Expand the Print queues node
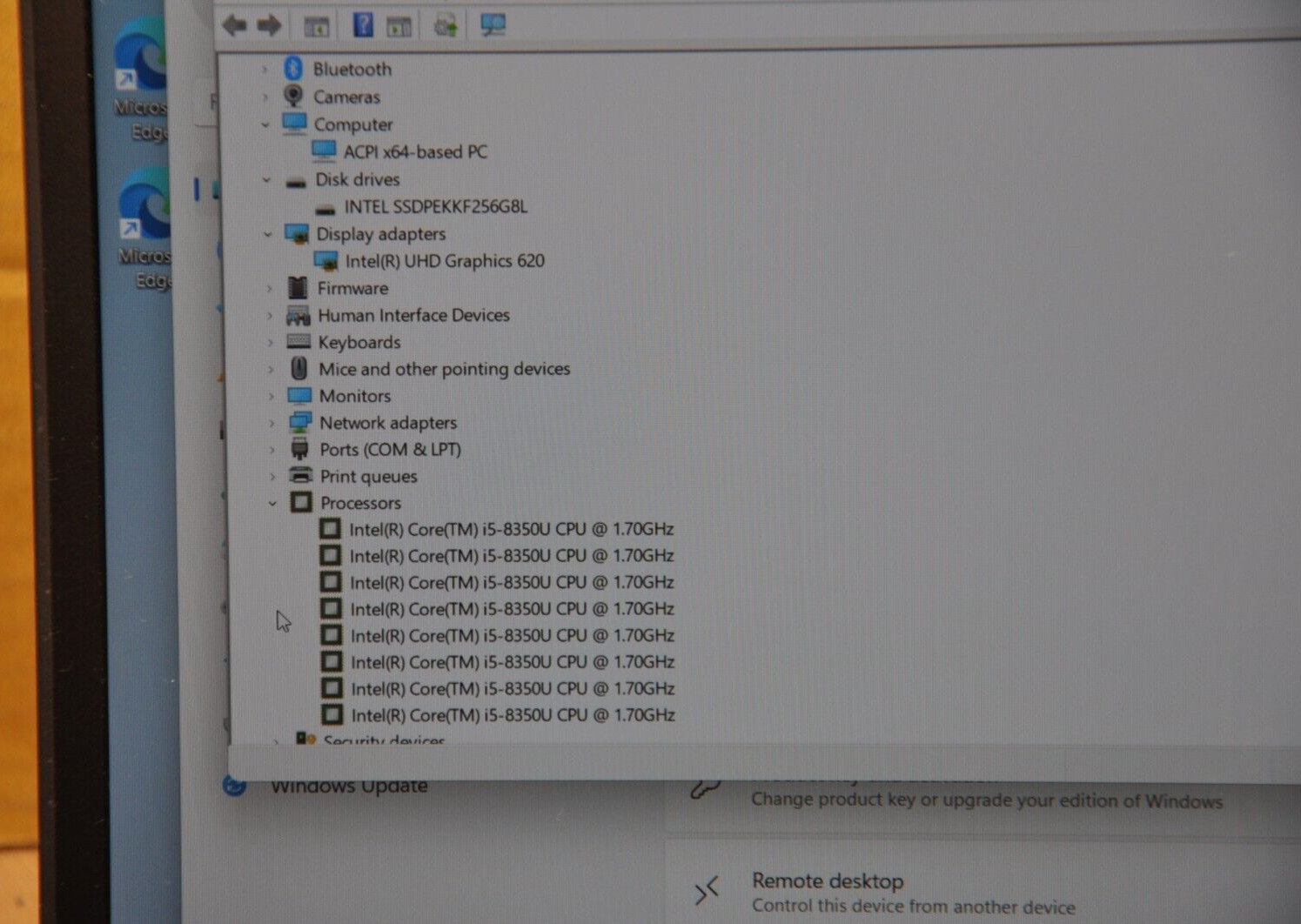Screen dimensions: 1301x924 272,477
